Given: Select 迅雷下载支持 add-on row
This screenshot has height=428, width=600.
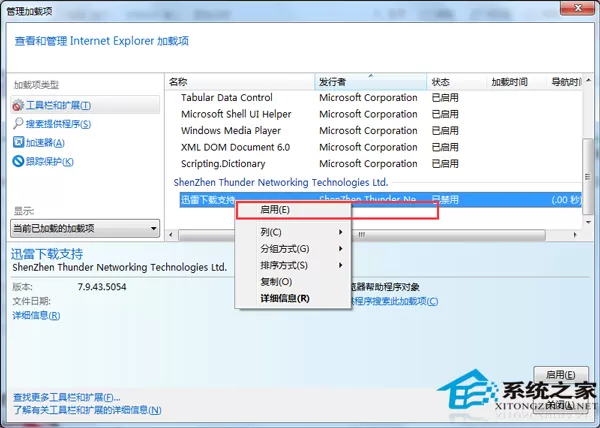Looking at the screenshot, I should pyautogui.click(x=380, y=199).
